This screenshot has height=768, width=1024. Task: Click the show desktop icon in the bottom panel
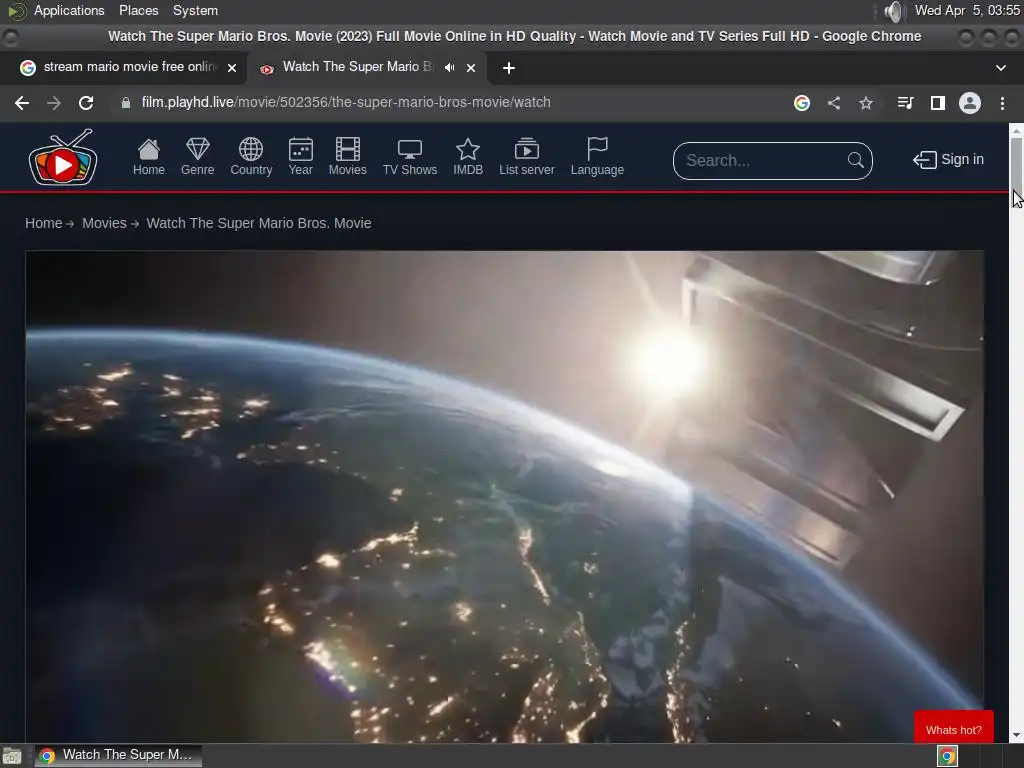click(x=12, y=756)
